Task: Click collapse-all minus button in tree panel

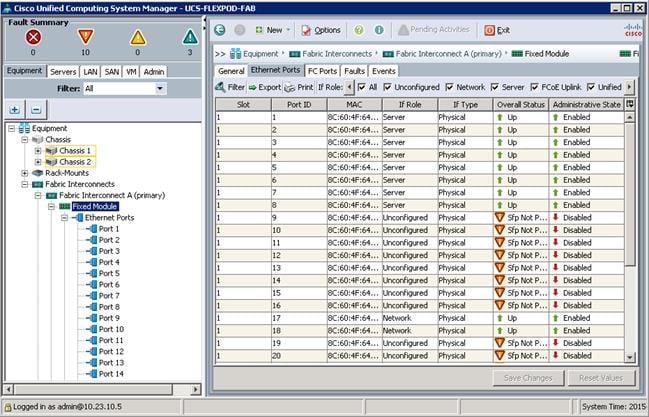Action: pyautogui.click(x=36, y=110)
